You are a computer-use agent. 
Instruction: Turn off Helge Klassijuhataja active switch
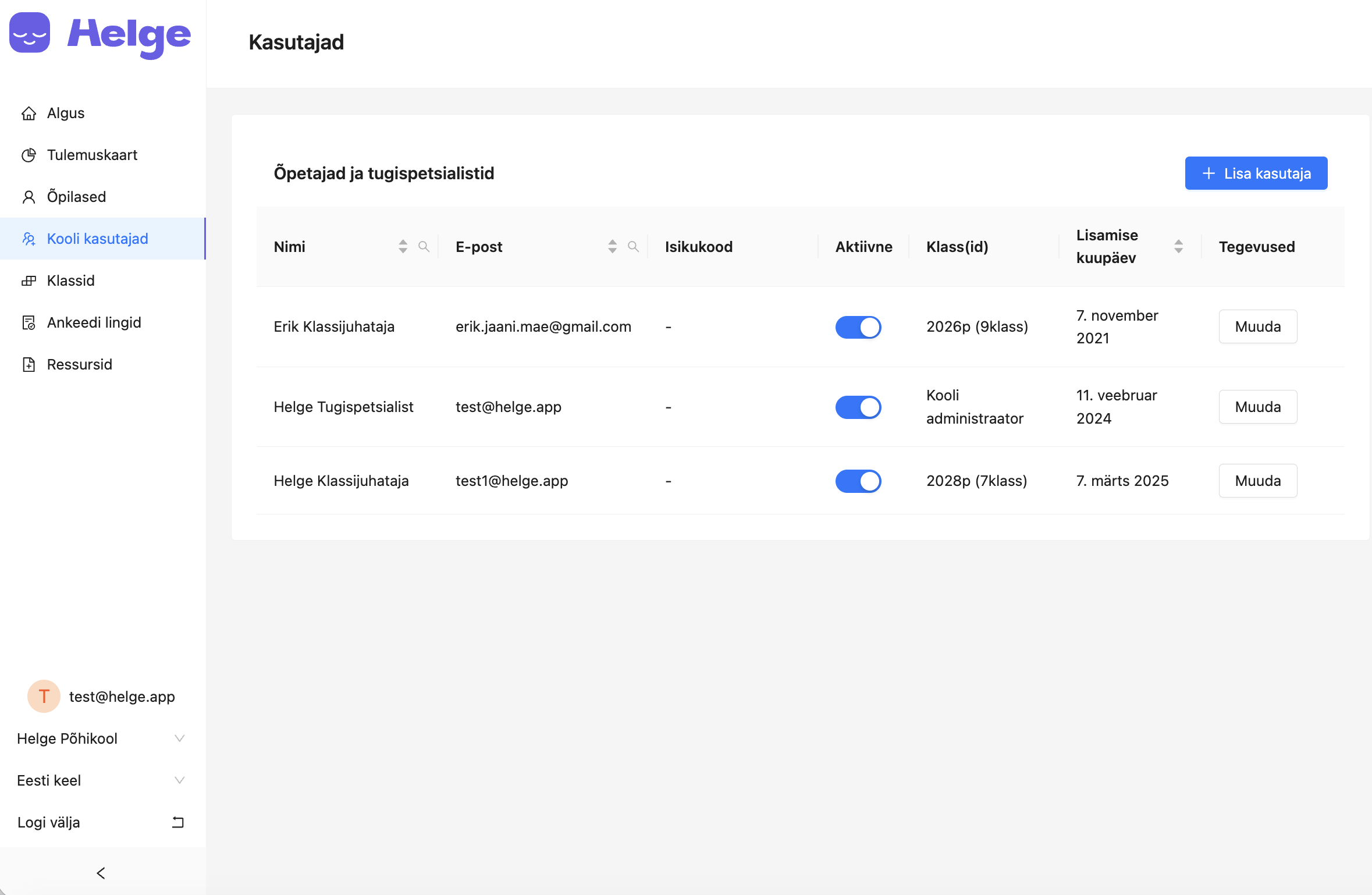[x=858, y=481]
